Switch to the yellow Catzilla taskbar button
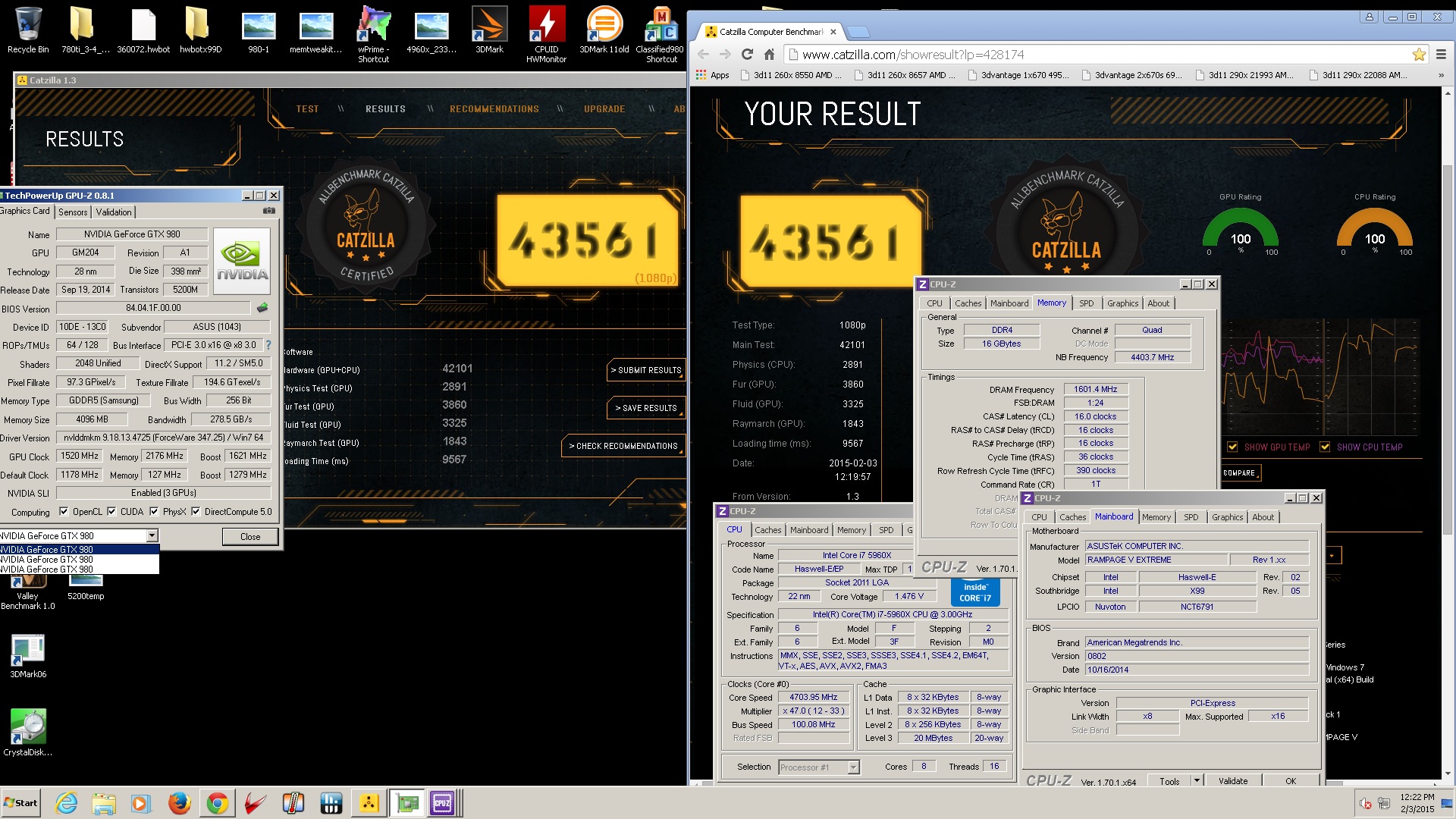The height and width of the screenshot is (819, 1456). point(369,803)
